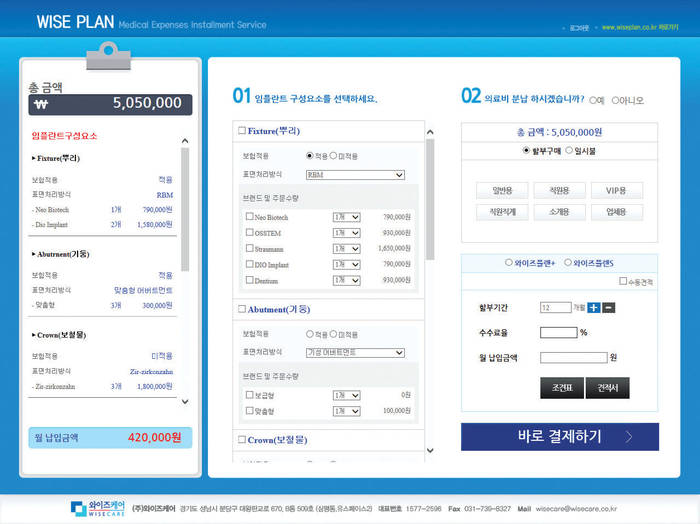Viewport: 700px width, 524px height.
Task: Open the RBM surface treatment dropdown
Action: pyautogui.click(x=354, y=175)
